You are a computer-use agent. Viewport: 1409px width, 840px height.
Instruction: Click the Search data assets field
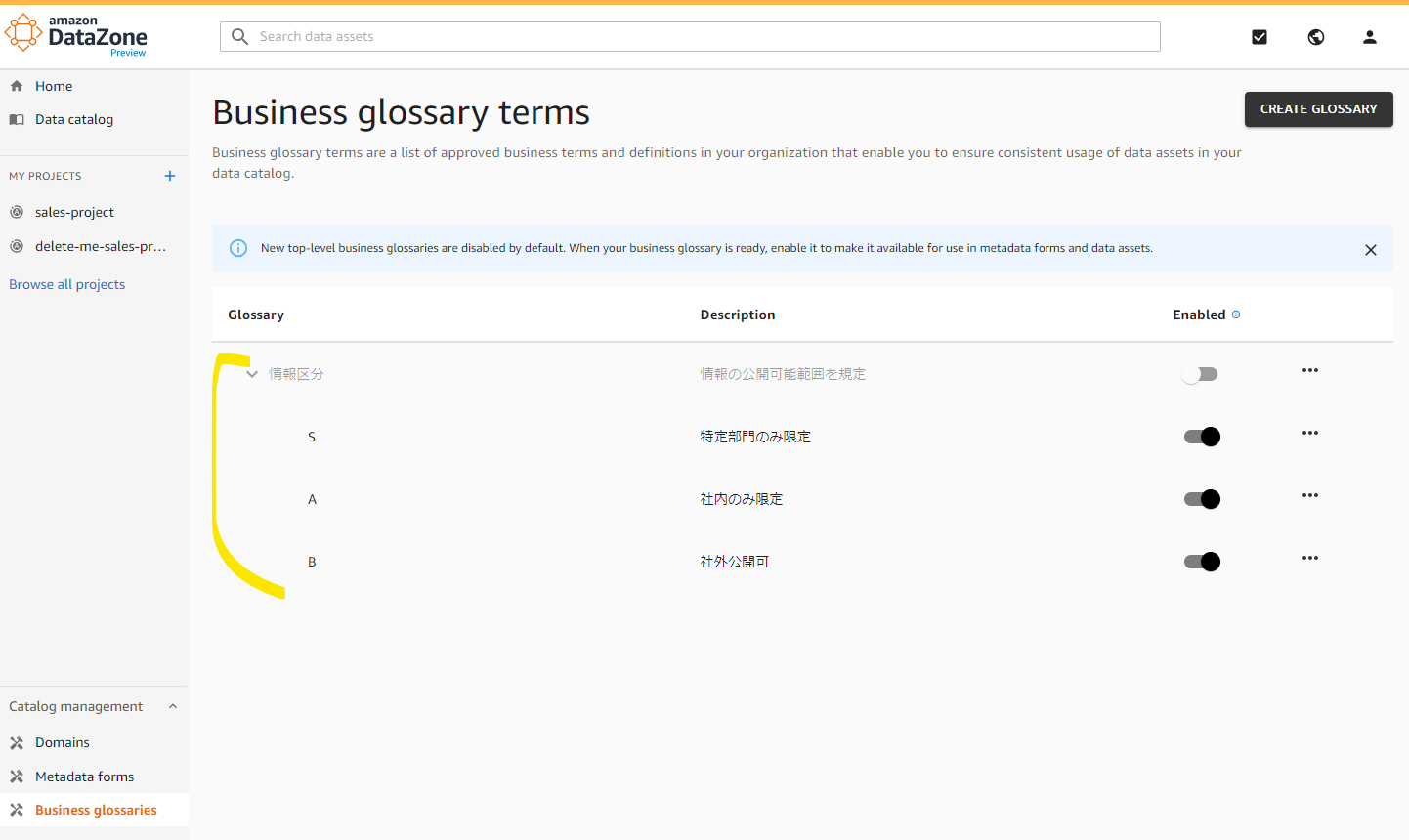point(690,36)
